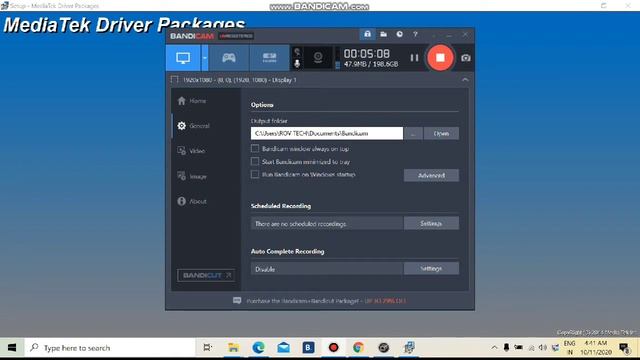Click the BANDICAM logo
Image resolution: width=640 pixels, height=360 pixels.
tap(192, 36)
